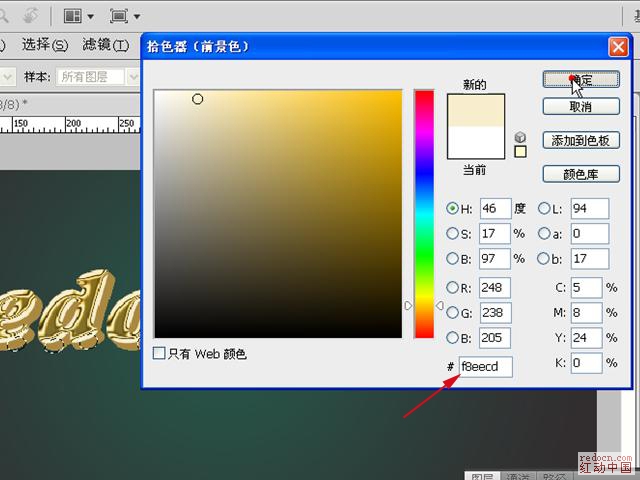Close the color picker dialog
Screen dimensions: 640x480
[617, 47]
